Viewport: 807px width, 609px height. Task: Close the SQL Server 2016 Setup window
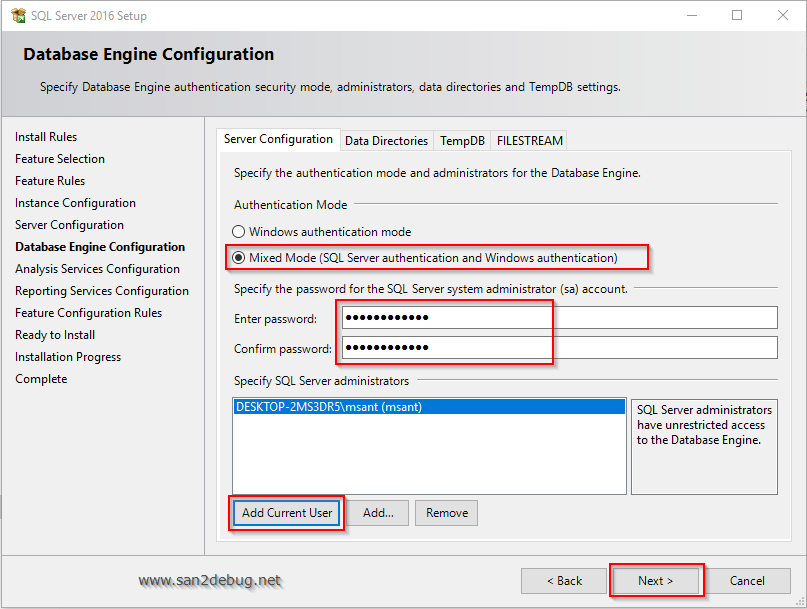tap(783, 16)
